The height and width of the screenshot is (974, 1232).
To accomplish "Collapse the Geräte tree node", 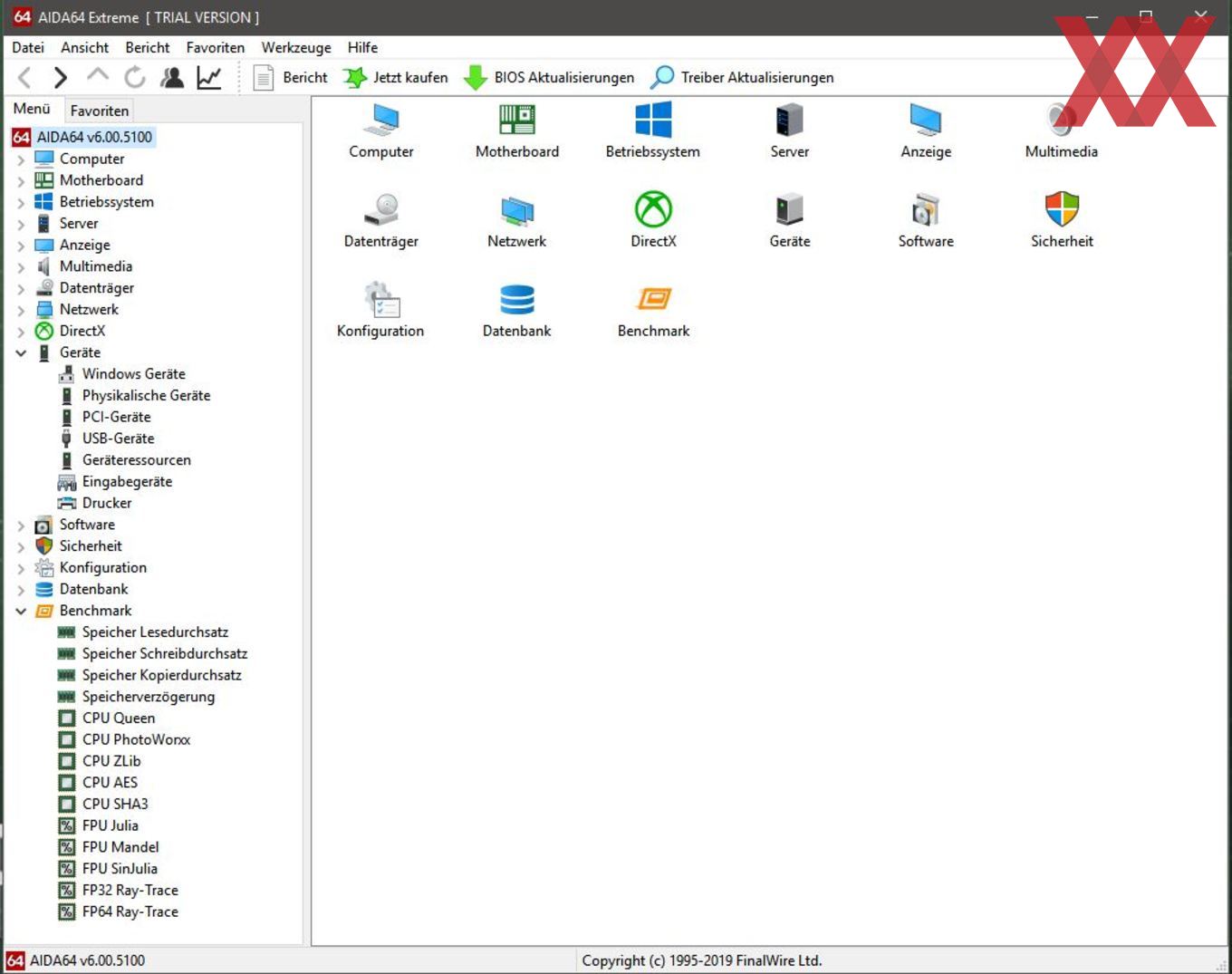I will (21, 353).
